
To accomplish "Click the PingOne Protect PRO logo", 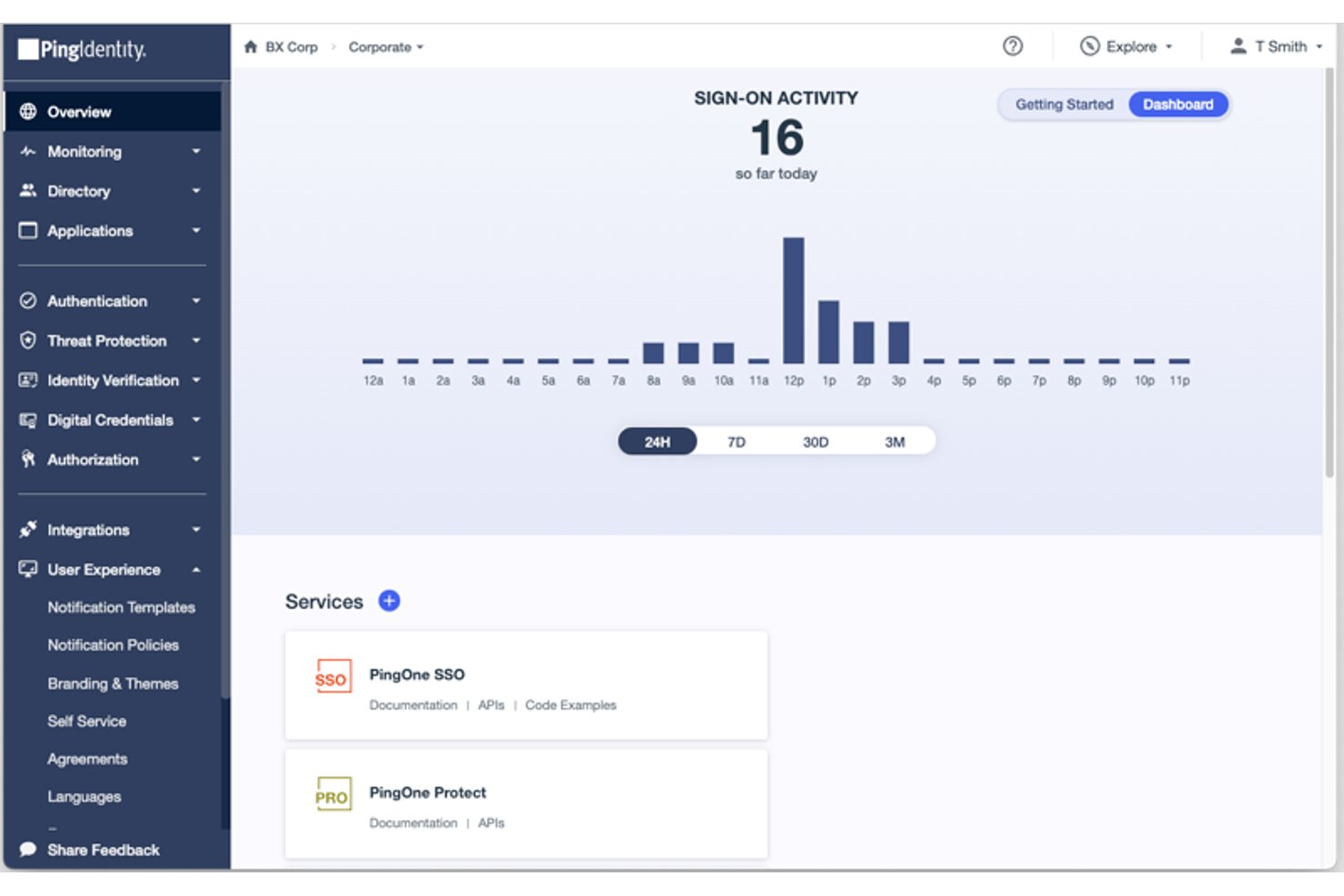I will coord(333,794).
